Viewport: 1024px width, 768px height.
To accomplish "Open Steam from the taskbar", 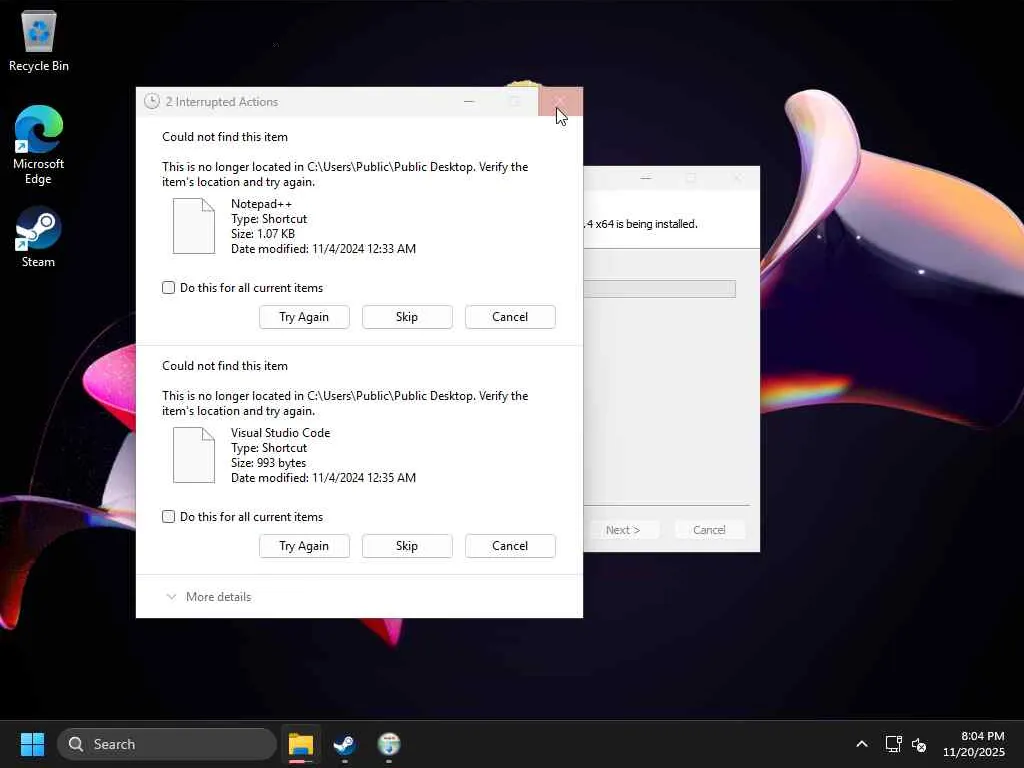I will click(344, 744).
